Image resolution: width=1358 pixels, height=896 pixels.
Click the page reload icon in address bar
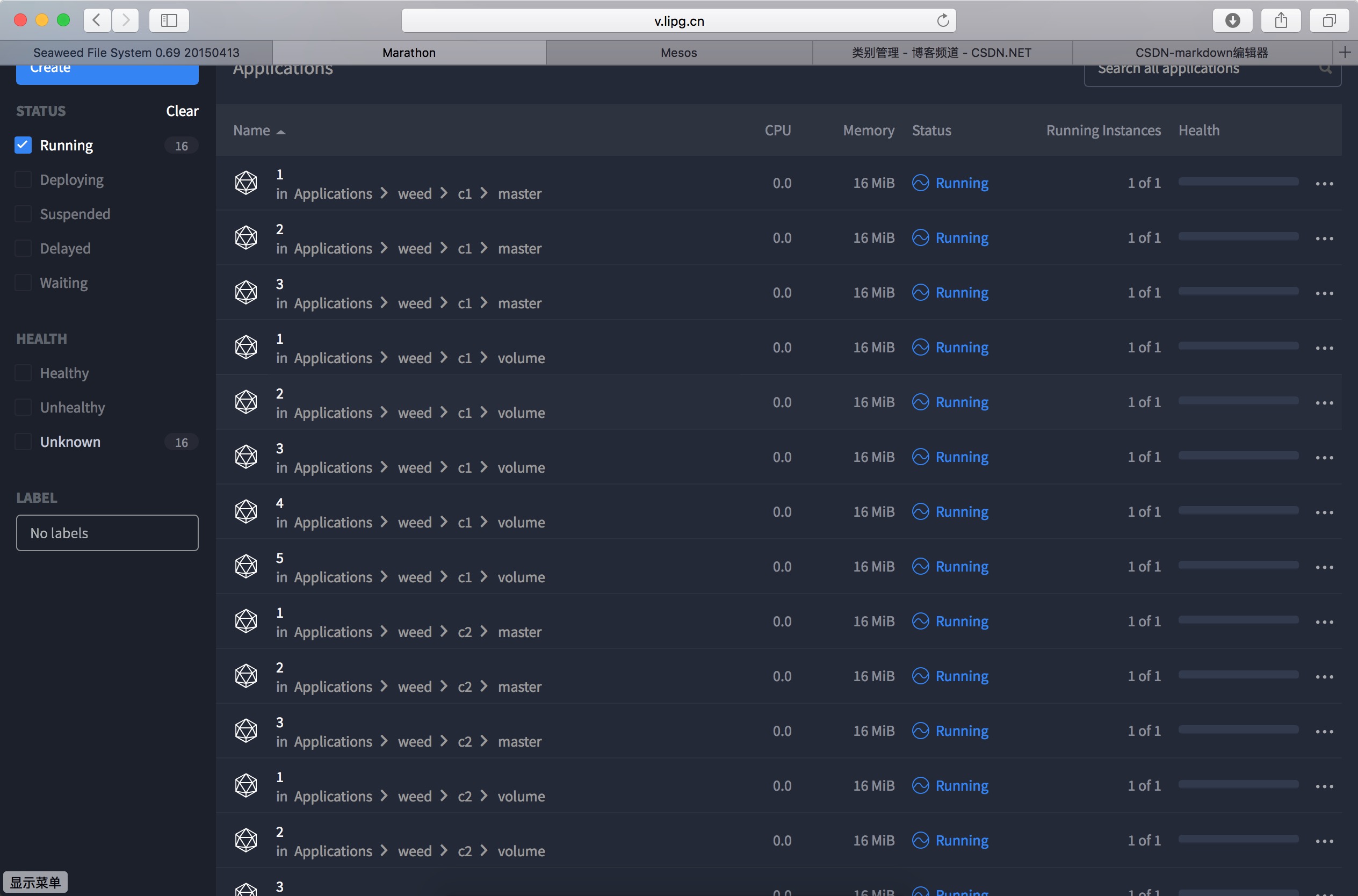(x=943, y=20)
